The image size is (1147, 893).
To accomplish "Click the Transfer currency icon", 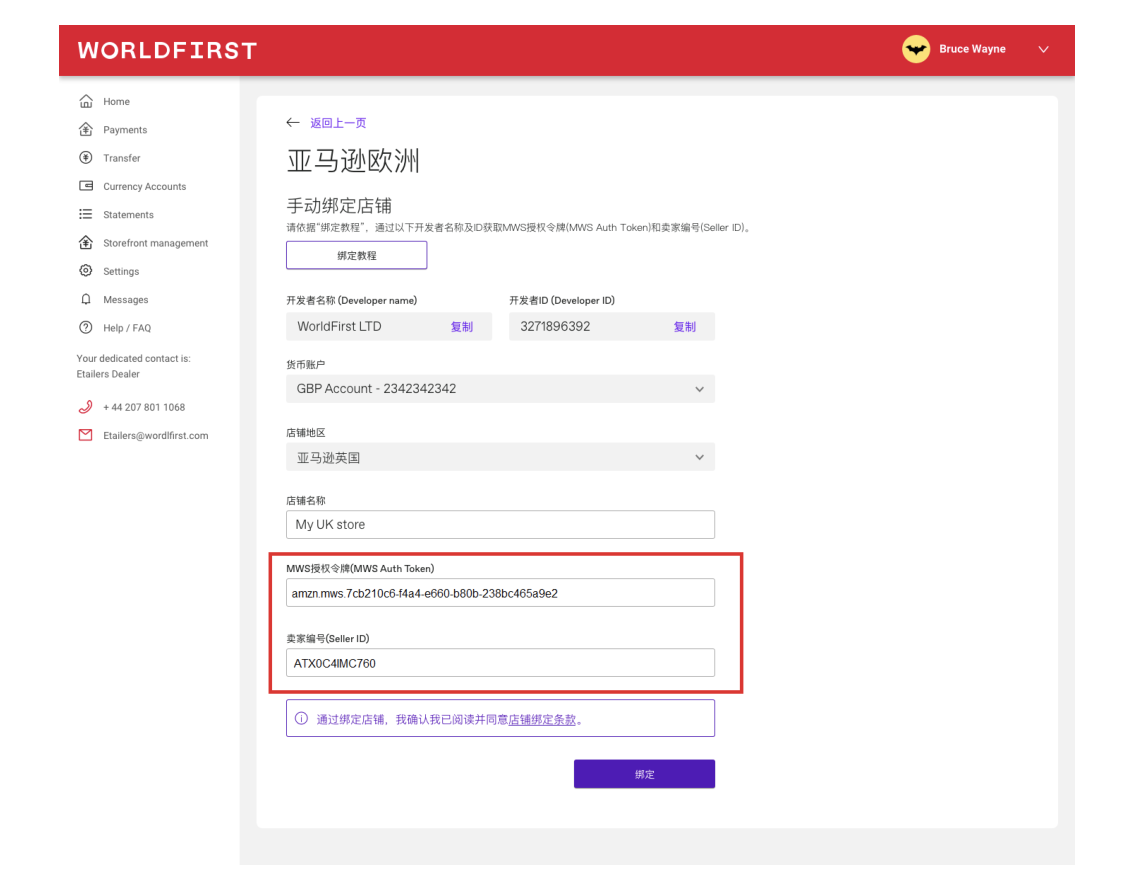I will tap(86, 157).
